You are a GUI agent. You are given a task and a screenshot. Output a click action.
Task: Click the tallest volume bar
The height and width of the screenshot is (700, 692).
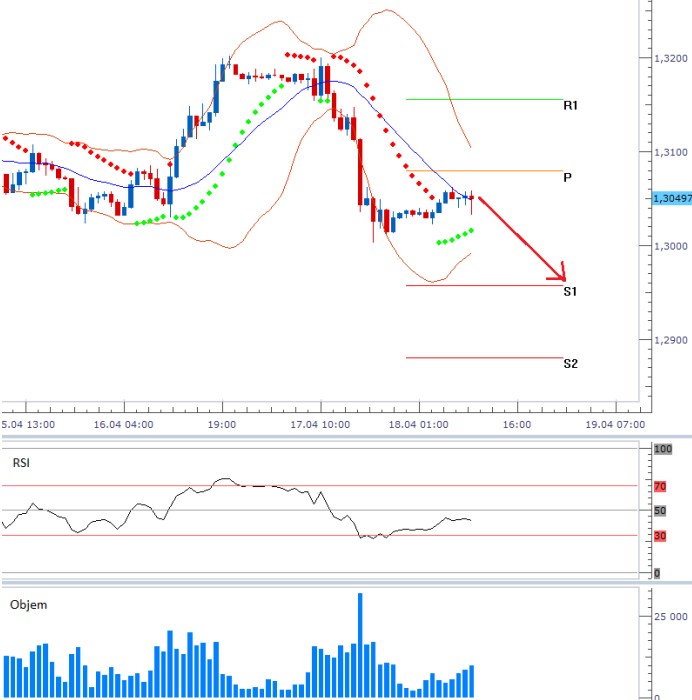(x=360, y=645)
